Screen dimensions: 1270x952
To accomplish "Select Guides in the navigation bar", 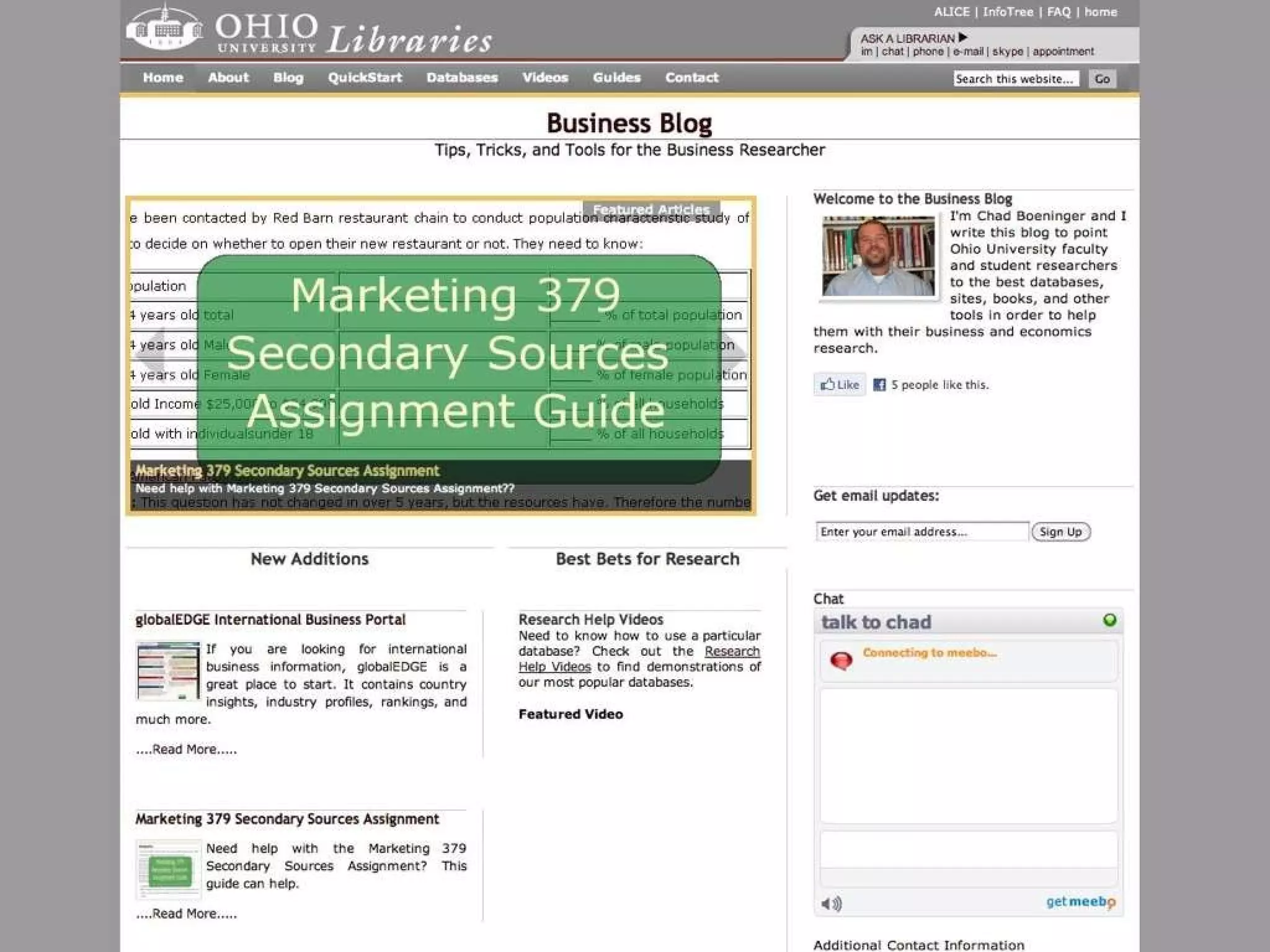I will point(616,78).
